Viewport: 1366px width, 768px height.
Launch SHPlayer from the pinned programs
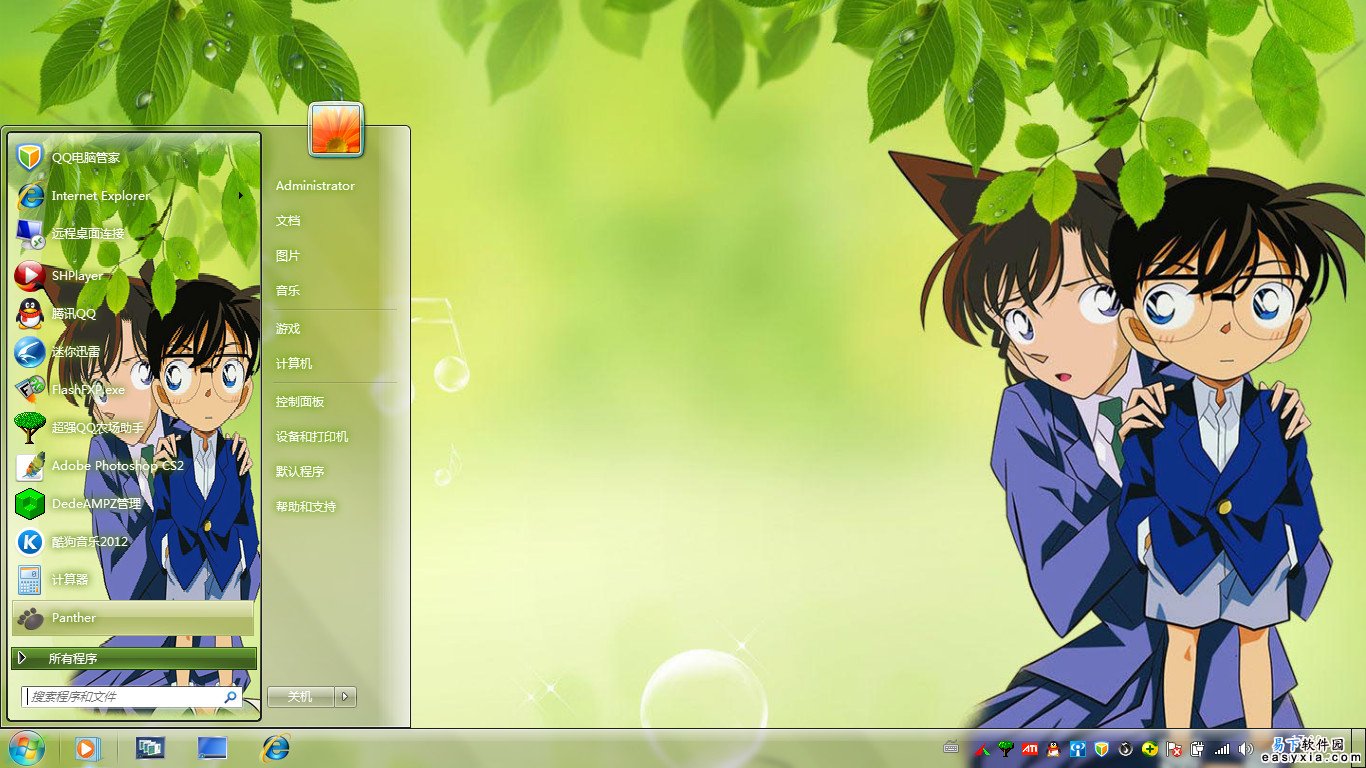[x=77, y=275]
